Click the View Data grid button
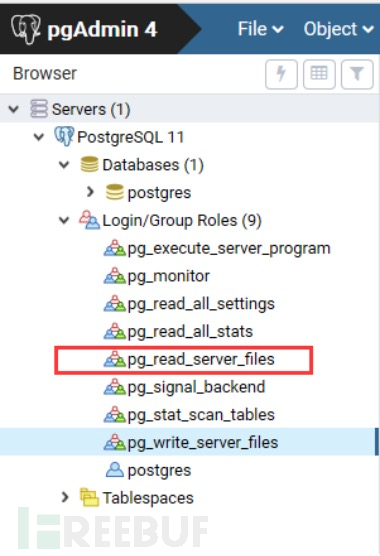Image resolution: width=380 pixels, height=556 pixels. [319, 74]
